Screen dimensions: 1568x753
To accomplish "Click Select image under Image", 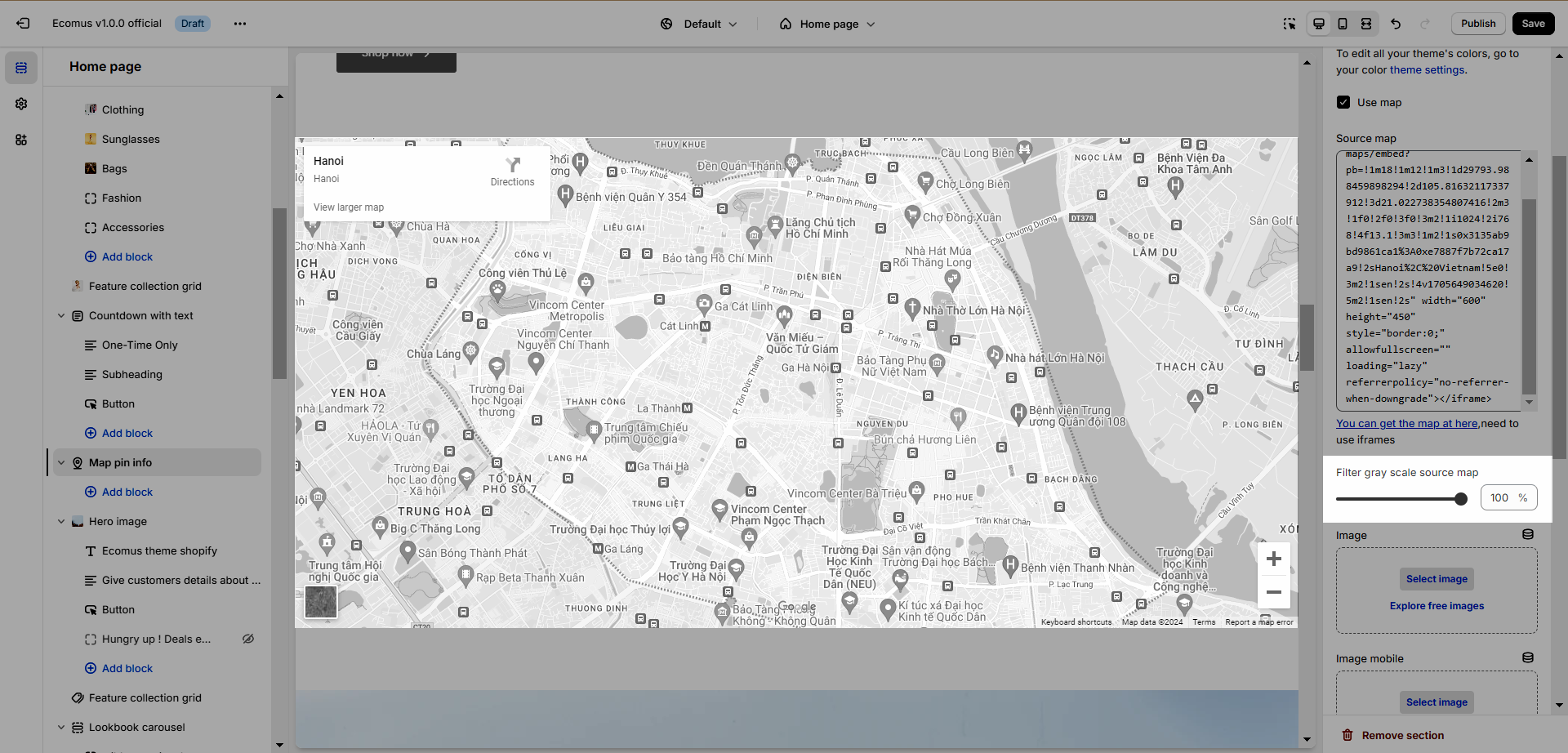I will coord(1437,579).
